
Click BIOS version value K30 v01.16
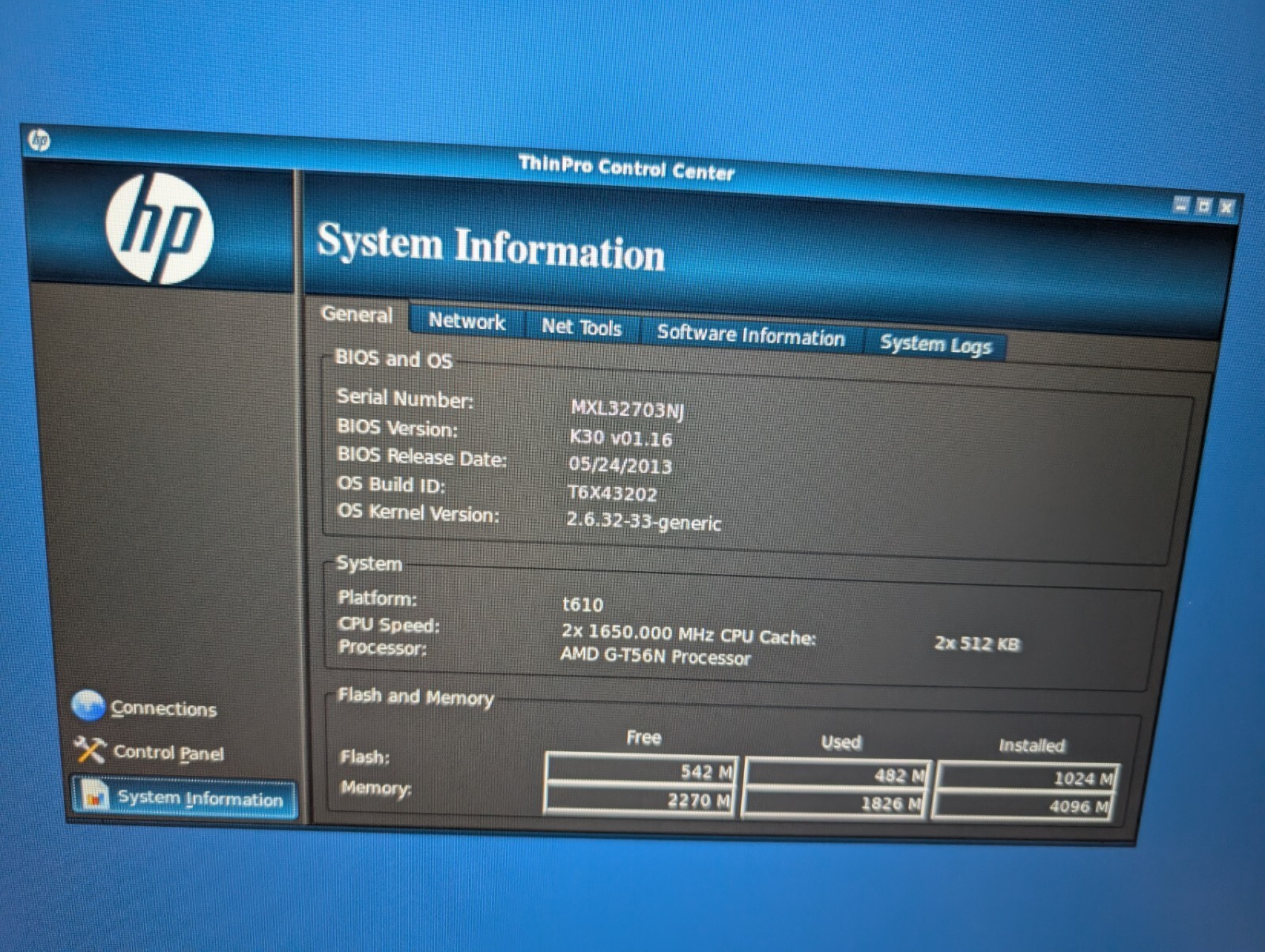click(621, 438)
